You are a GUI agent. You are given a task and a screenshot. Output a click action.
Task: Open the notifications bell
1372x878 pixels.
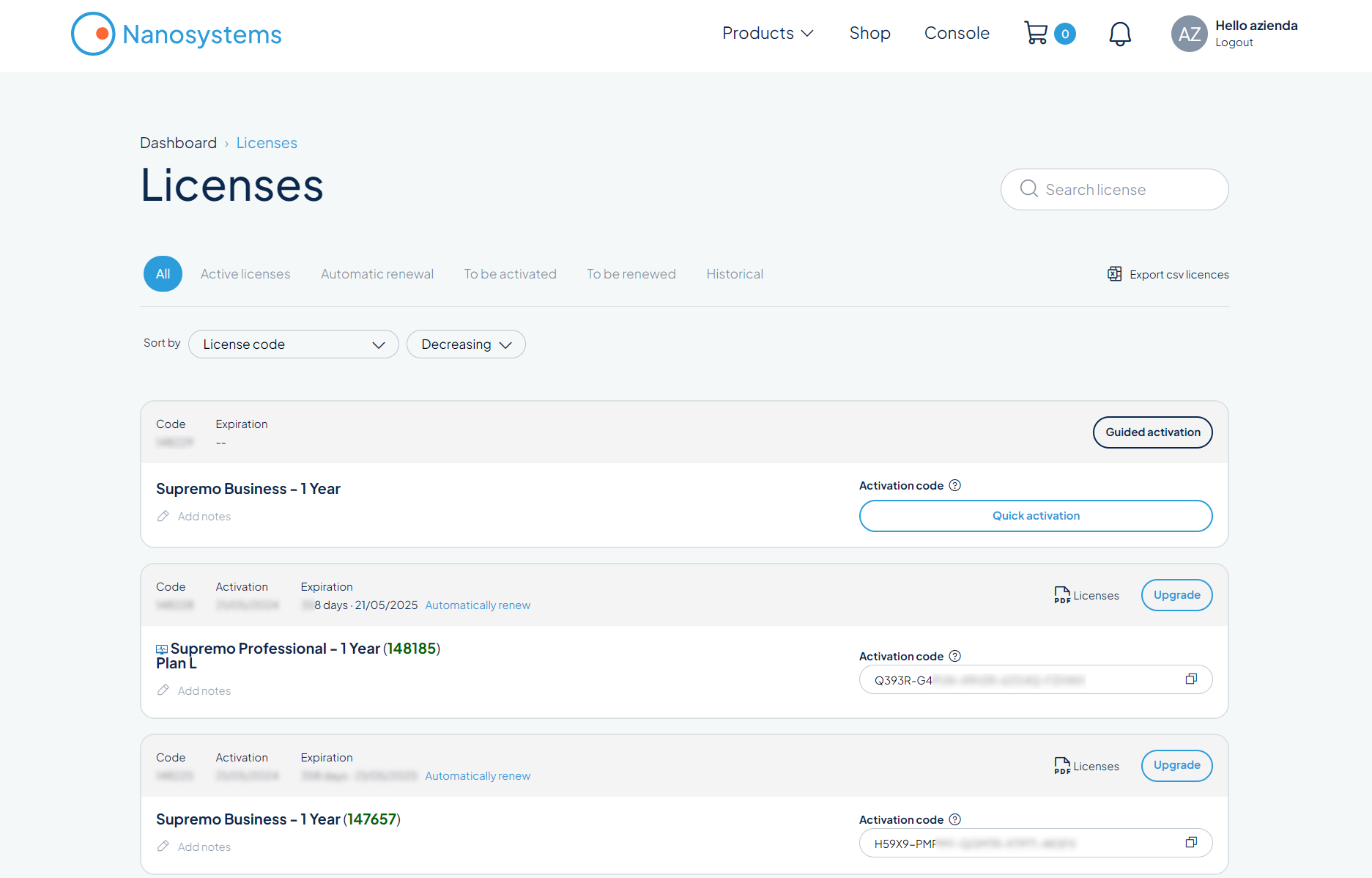coord(1119,34)
